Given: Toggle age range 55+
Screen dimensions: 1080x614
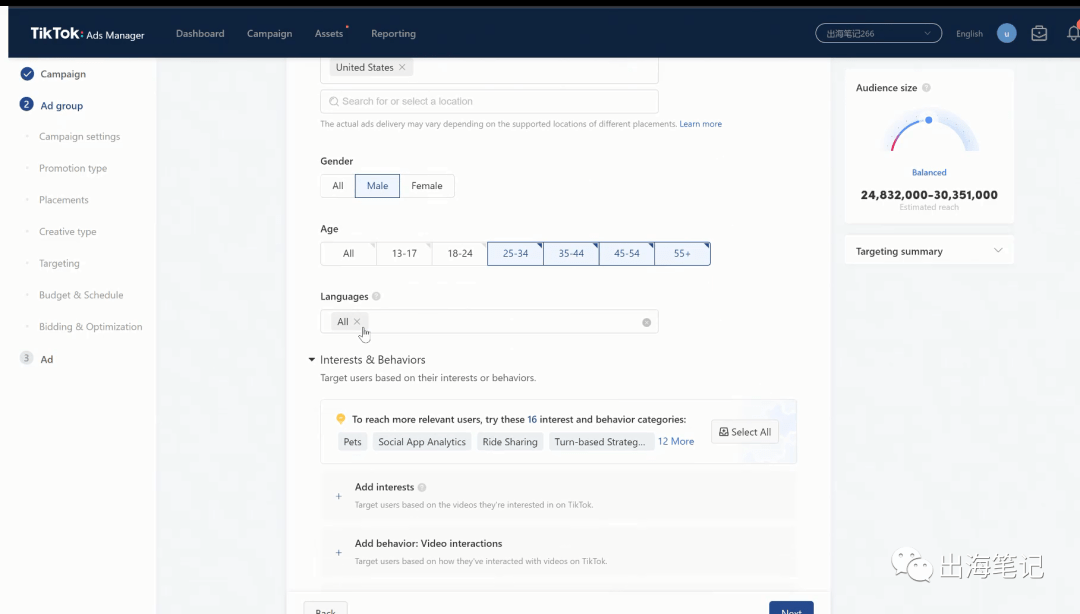Looking at the screenshot, I should (683, 254).
